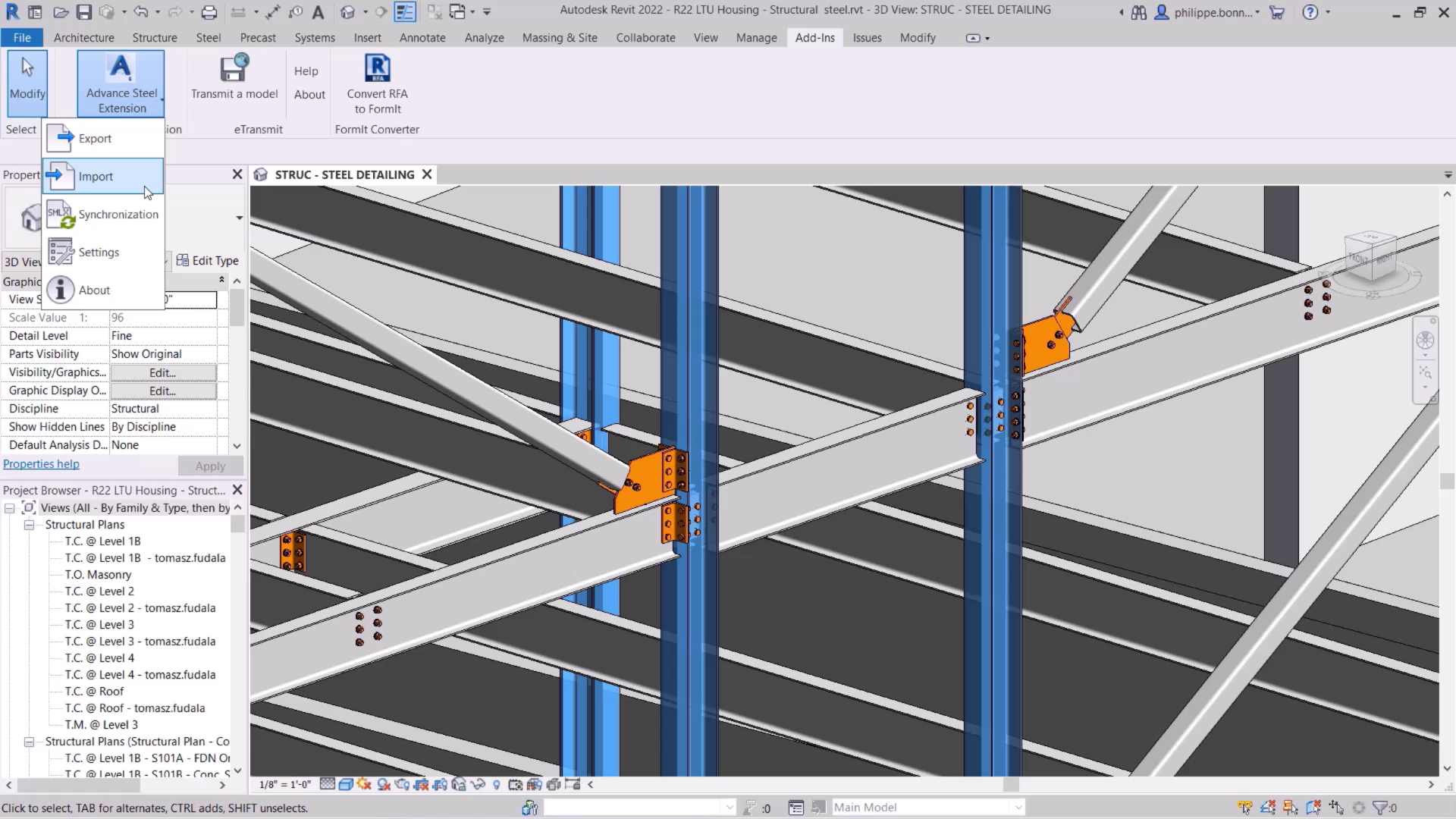Image resolution: width=1456 pixels, height=819 pixels.
Task: Click the Text tool in Quick Access Toolbar
Action: pyautogui.click(x=318, y=11)
